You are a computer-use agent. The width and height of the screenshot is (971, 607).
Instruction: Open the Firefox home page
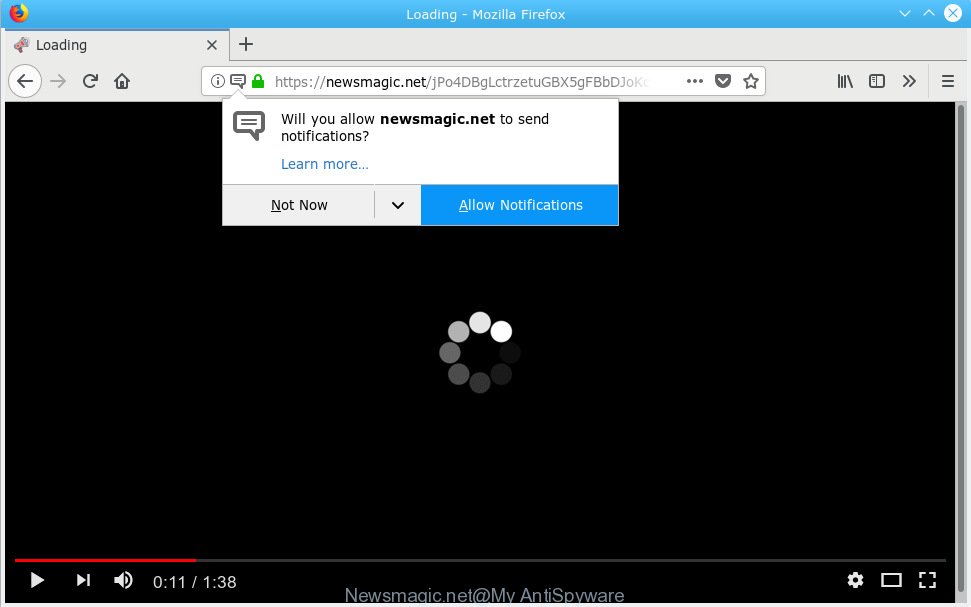pyautogui.click(x=122, y=81)
